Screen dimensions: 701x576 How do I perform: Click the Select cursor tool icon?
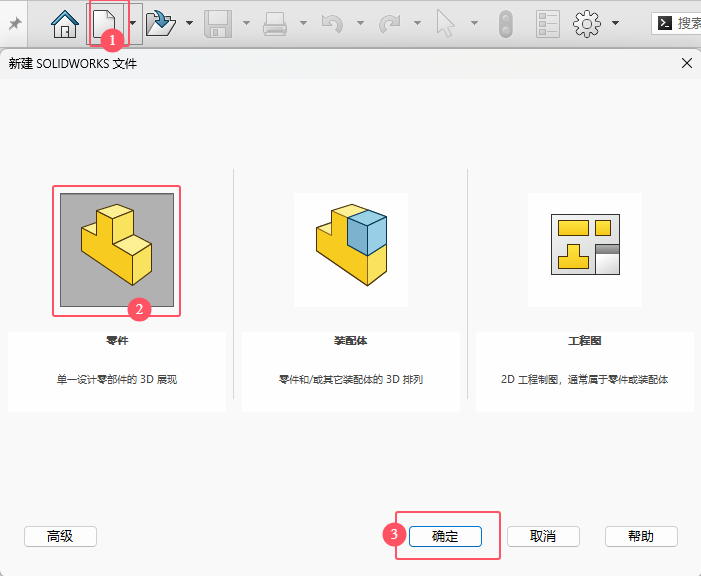(445, 24)
